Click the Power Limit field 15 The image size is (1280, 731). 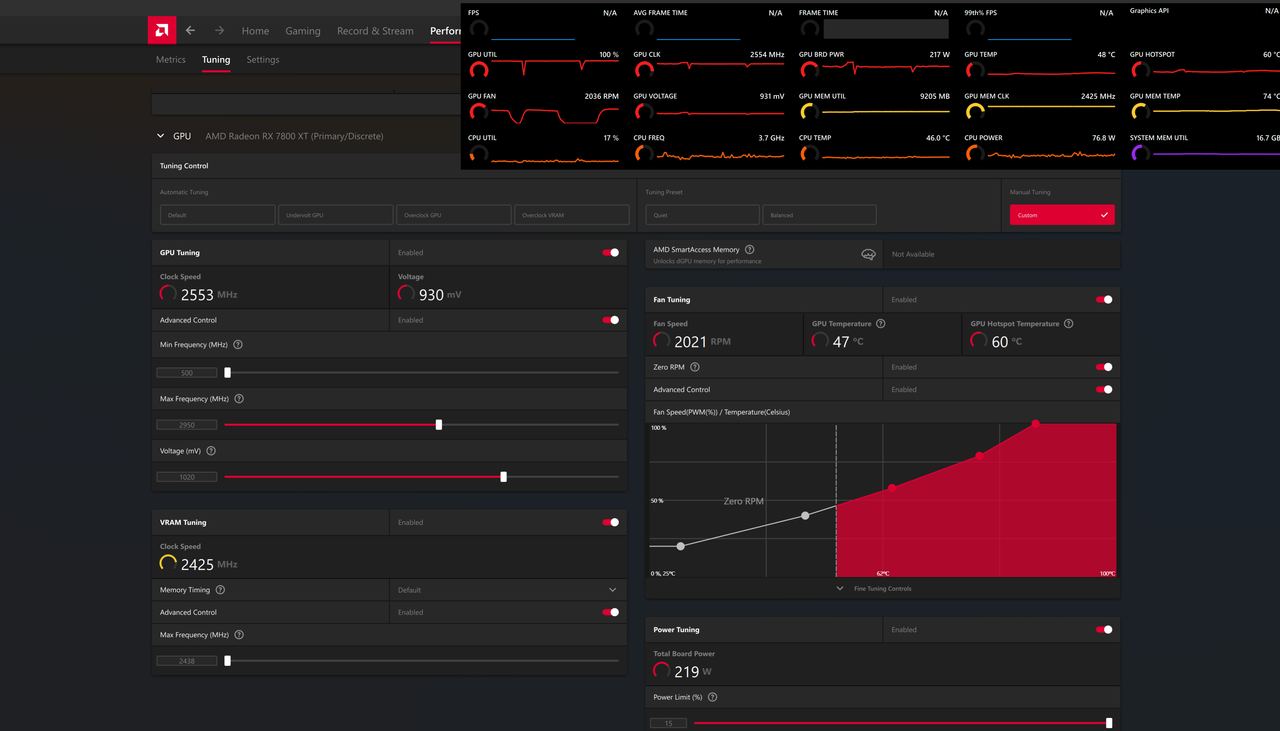coord(668,723)
